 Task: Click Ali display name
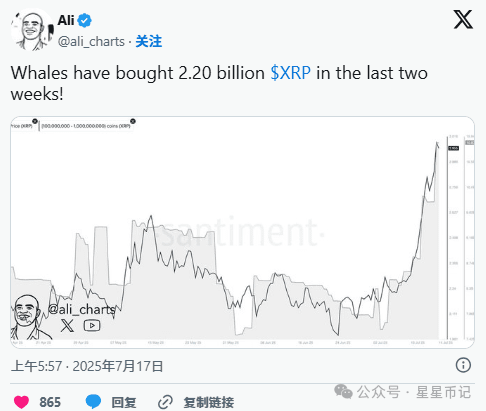click(x=66, y=20)
